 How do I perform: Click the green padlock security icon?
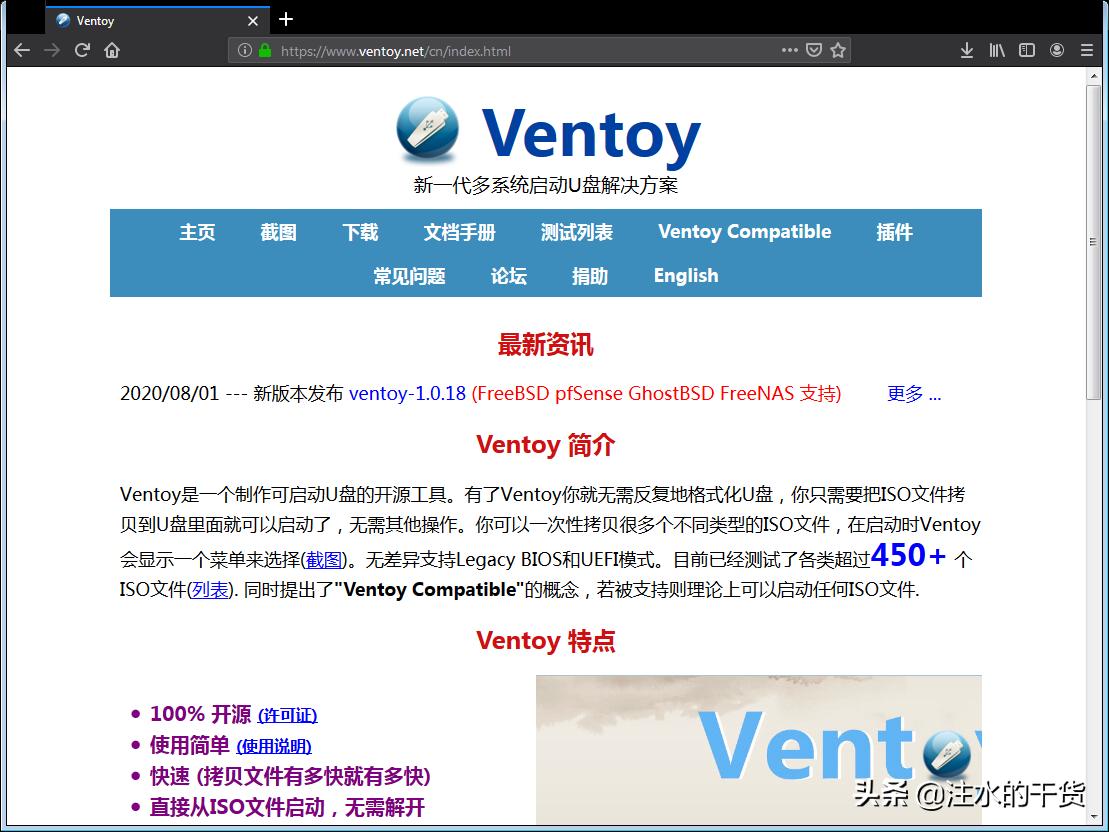tap(265, 50)
